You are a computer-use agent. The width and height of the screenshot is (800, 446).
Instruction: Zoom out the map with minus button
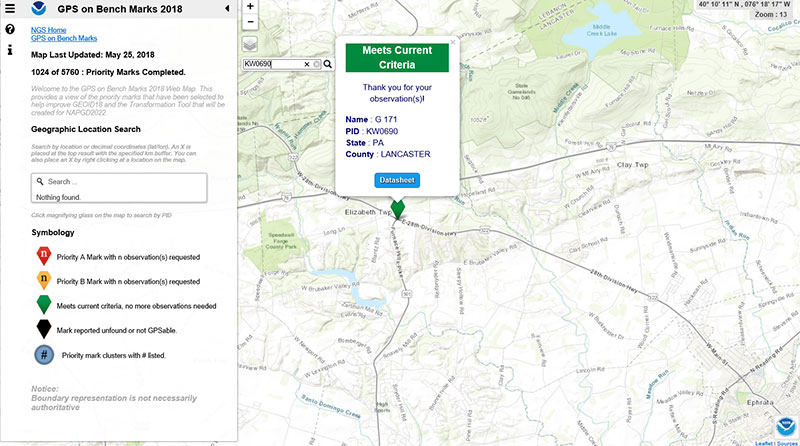(250, 20)
